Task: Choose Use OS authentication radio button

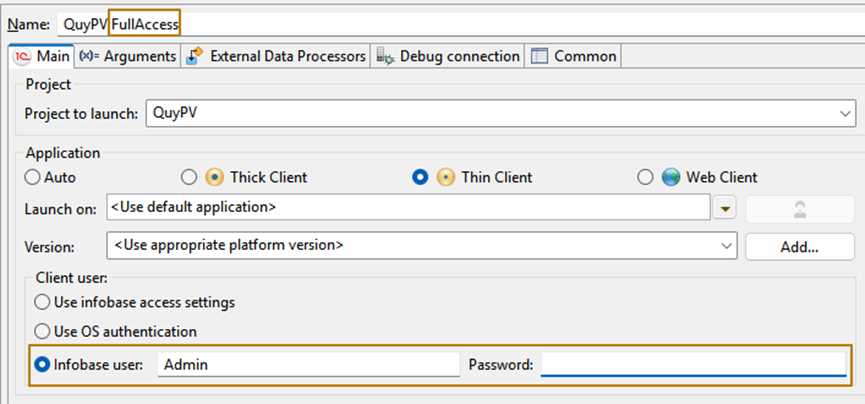Action: pos(42,331)
